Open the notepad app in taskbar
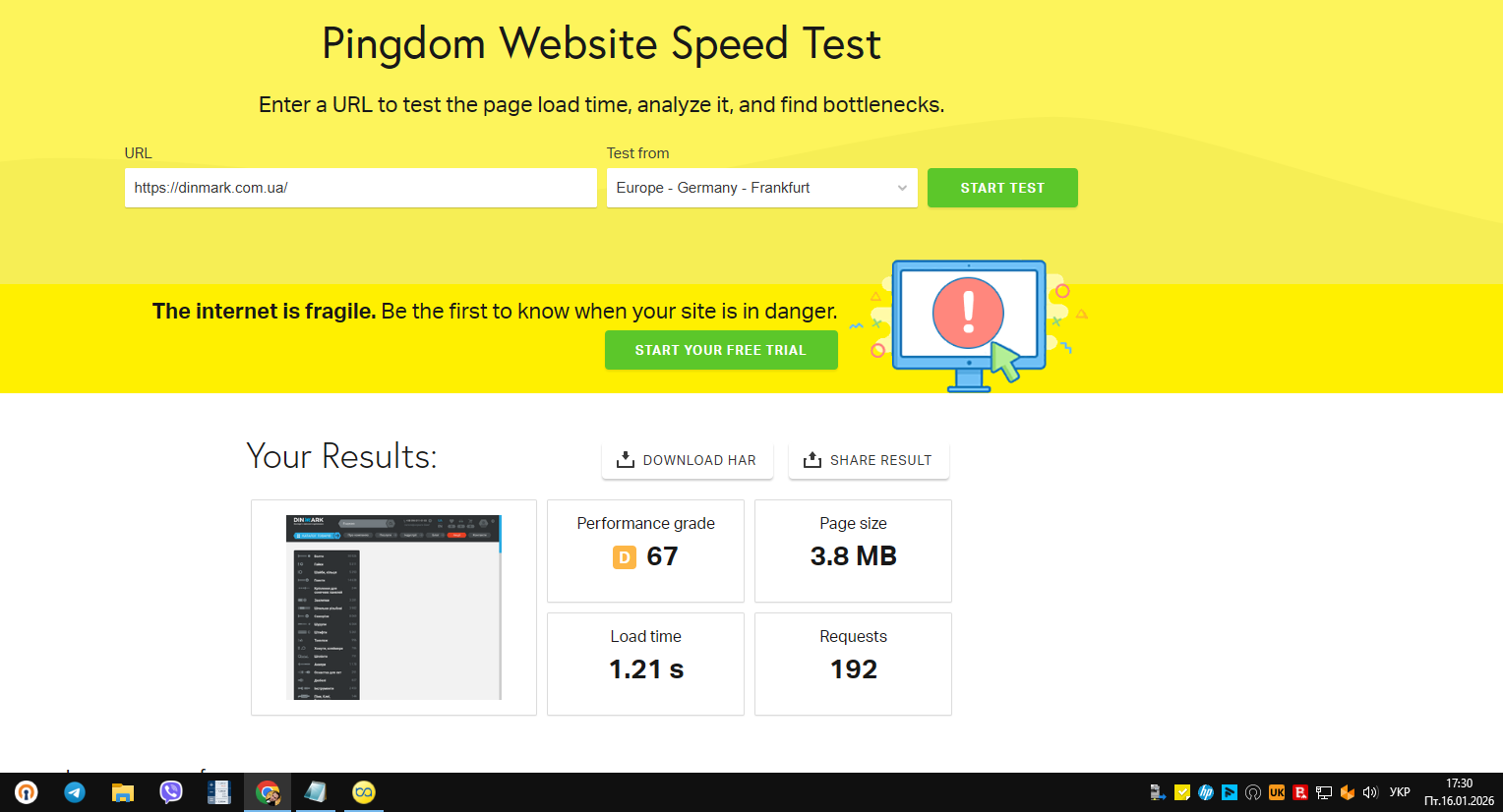The image size is (1503, 812). (316, 792)
